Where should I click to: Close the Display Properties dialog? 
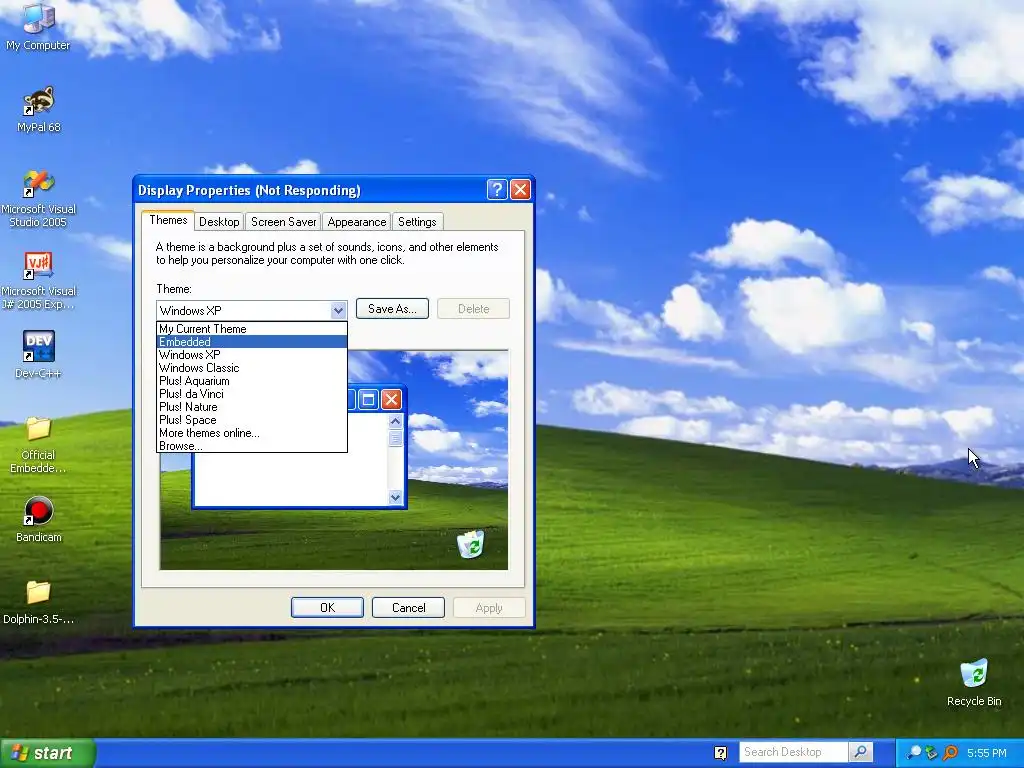[520, 190]
